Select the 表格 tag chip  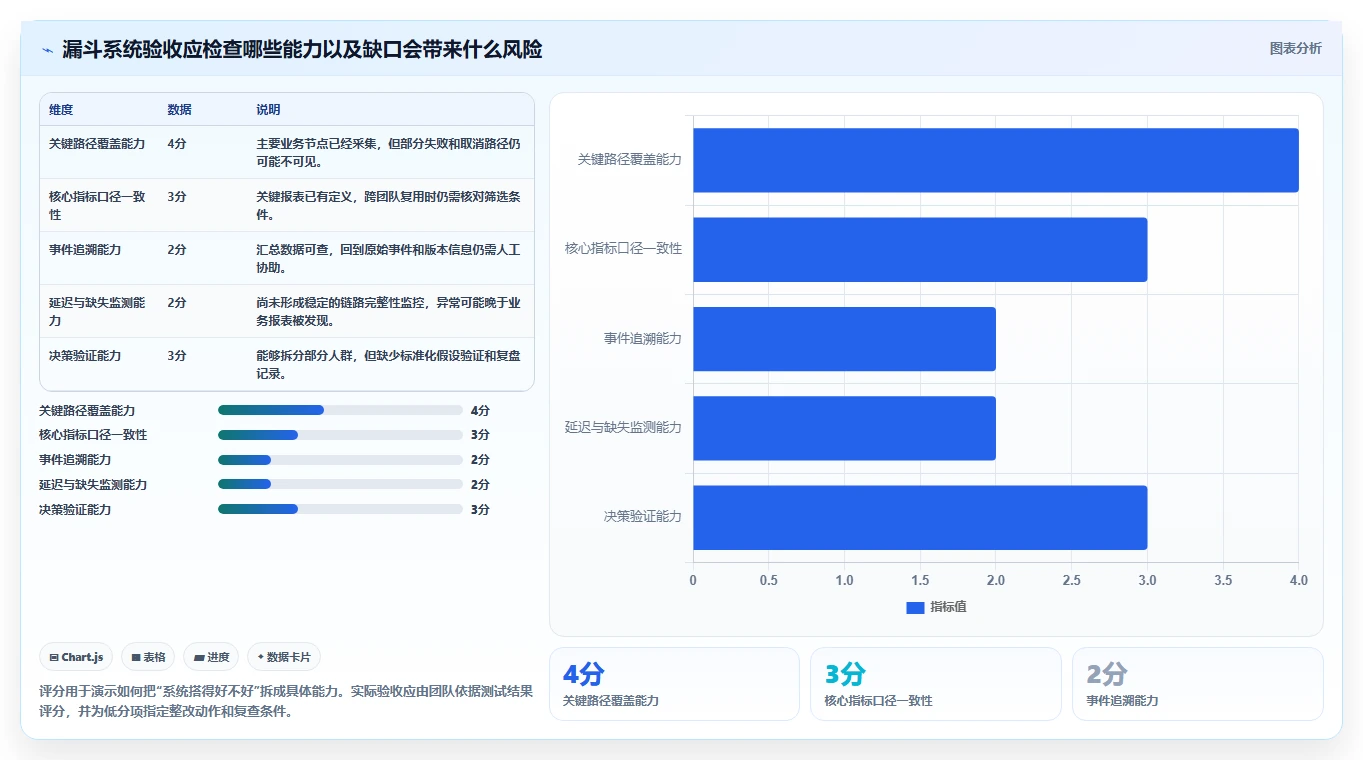pos(148,657)
